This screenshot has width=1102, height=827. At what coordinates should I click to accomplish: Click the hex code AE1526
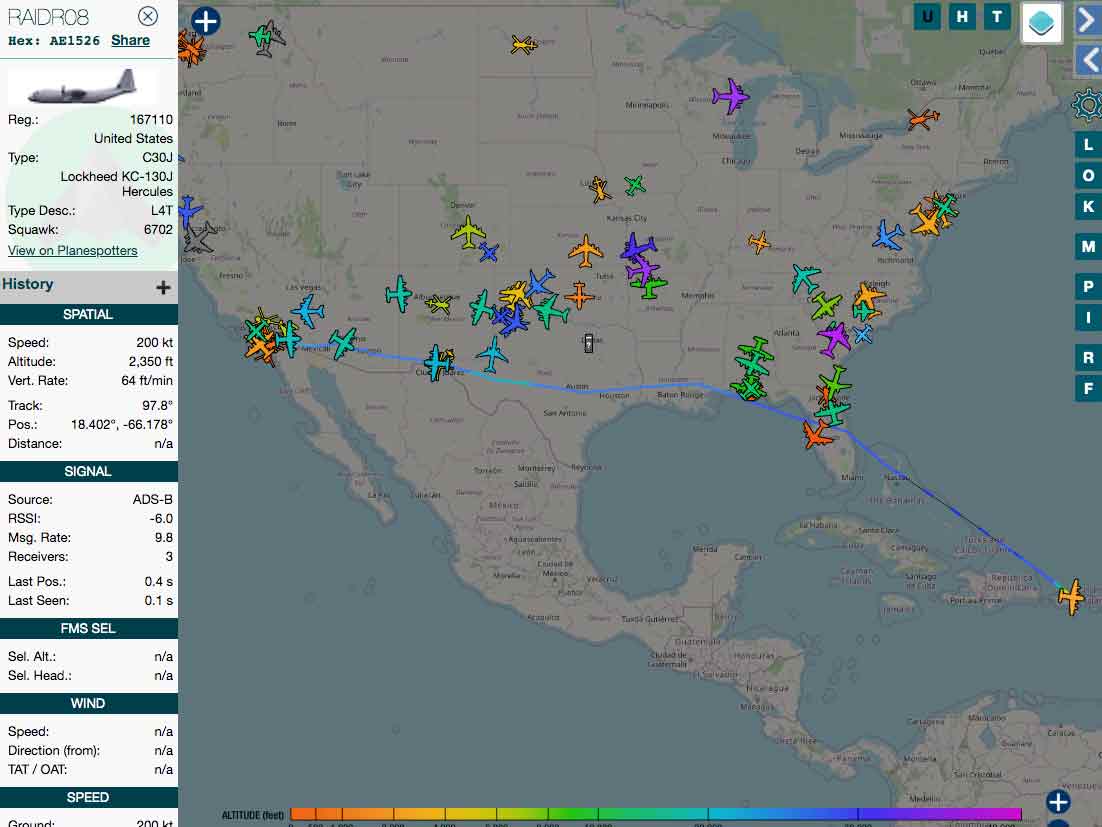click(74, 41)
